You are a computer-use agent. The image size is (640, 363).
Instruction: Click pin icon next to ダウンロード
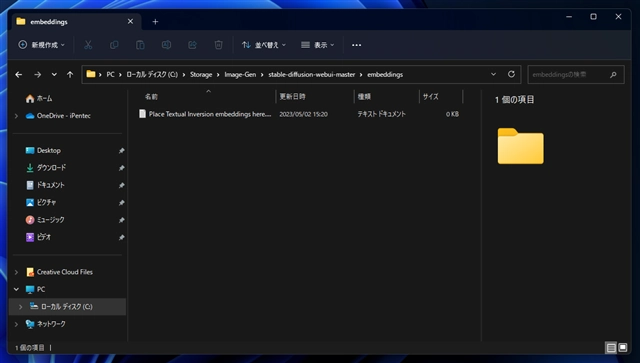(121, 168)
